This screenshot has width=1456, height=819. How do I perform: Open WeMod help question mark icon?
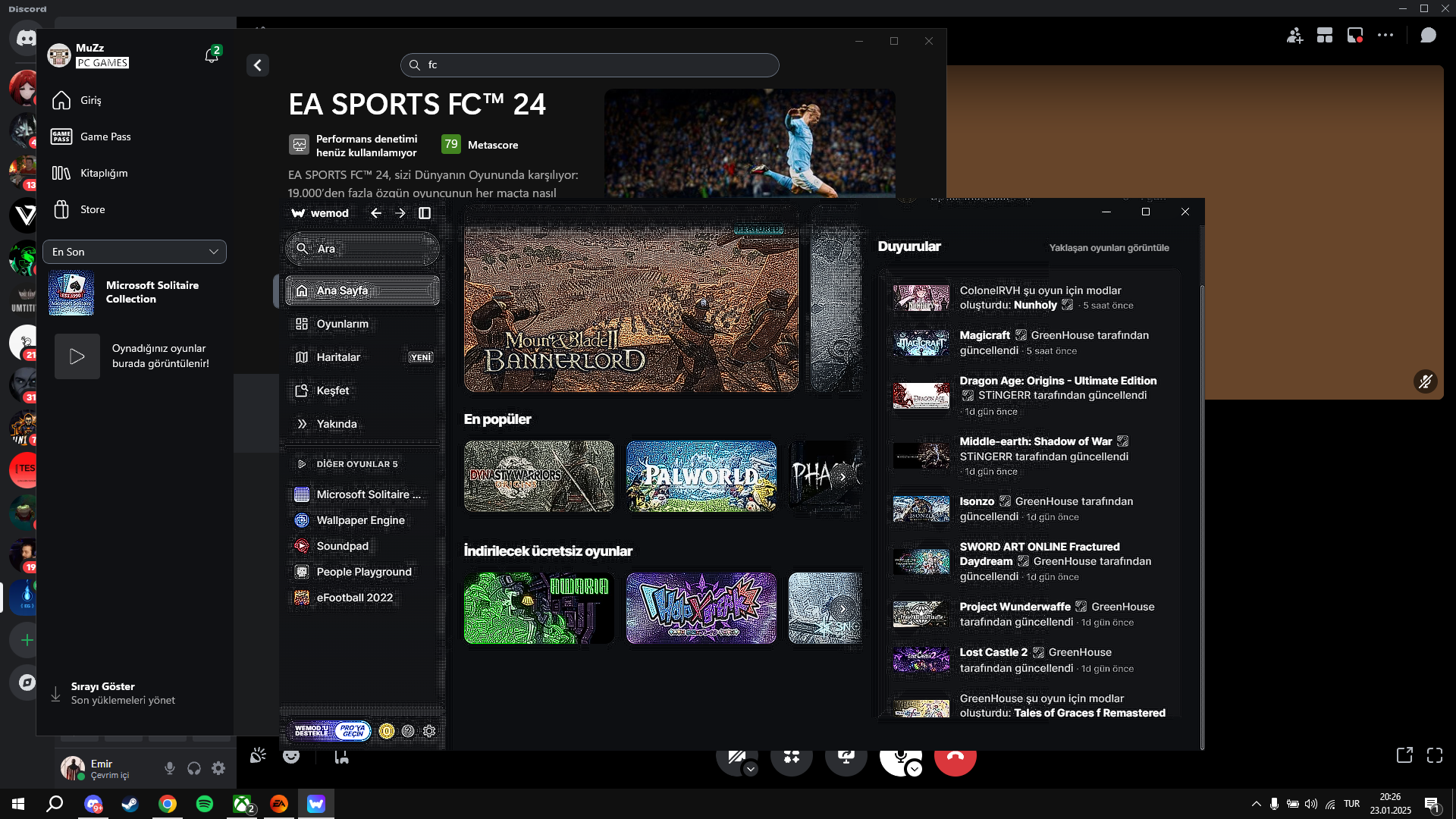[x=408, y=731]
